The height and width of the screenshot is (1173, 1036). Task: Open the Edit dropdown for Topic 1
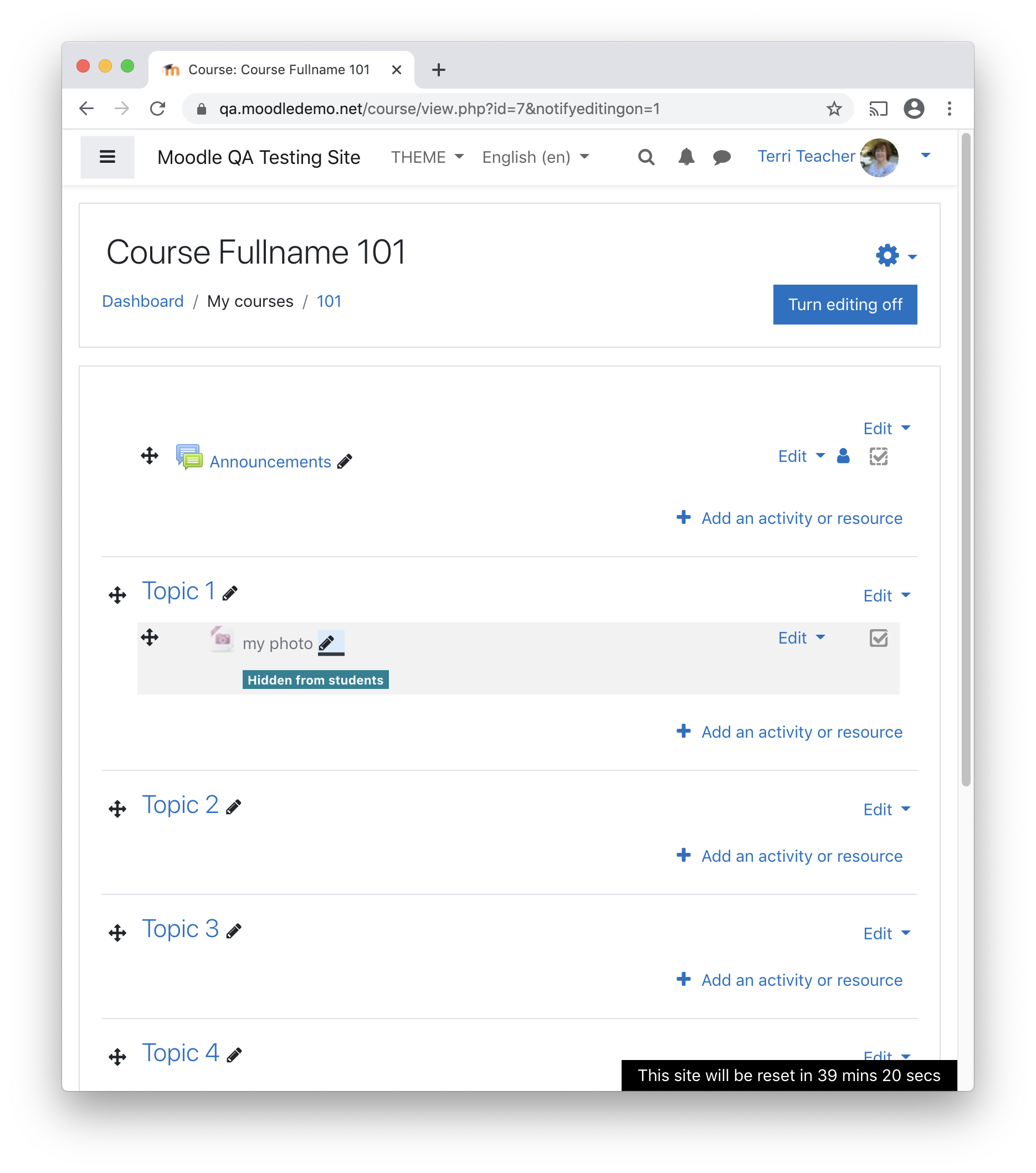(x=887, y=595)
